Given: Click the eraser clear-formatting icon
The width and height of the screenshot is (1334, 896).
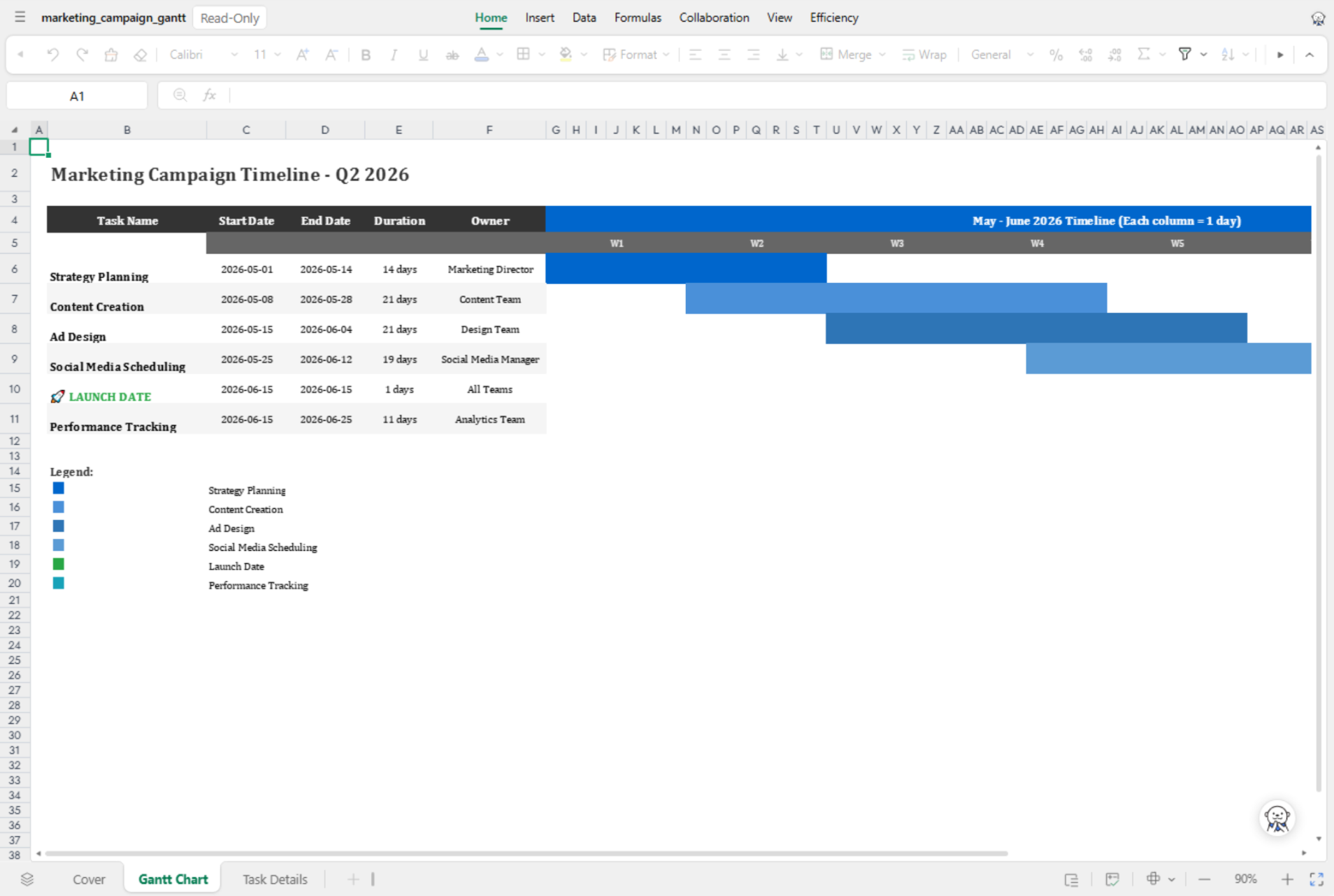Looking at the screenshot, I should pyautogui.click(x=141, y=55).
